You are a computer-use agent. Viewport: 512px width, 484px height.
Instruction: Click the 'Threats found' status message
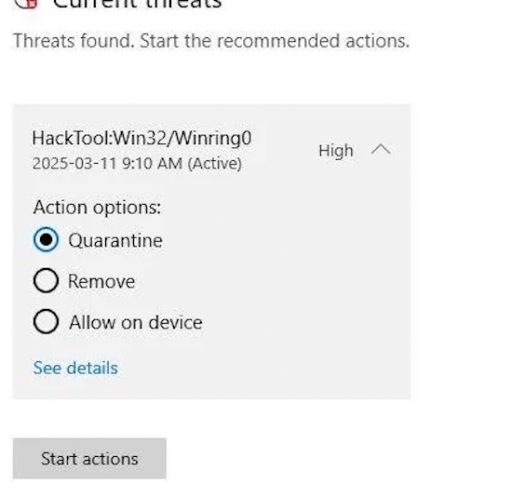click(x=74, y=41)
